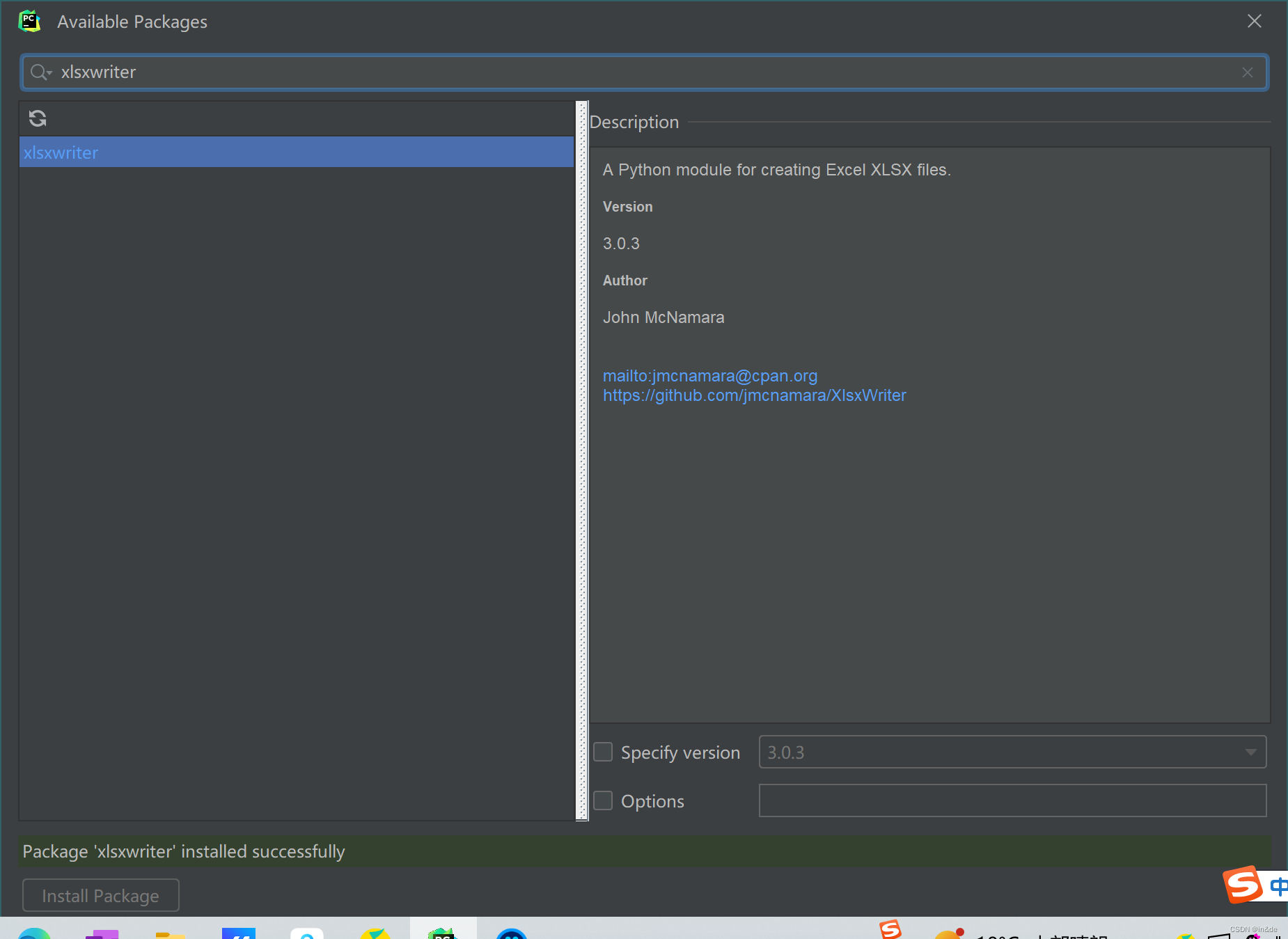Select the xlsxwriter package in the list

297,152
